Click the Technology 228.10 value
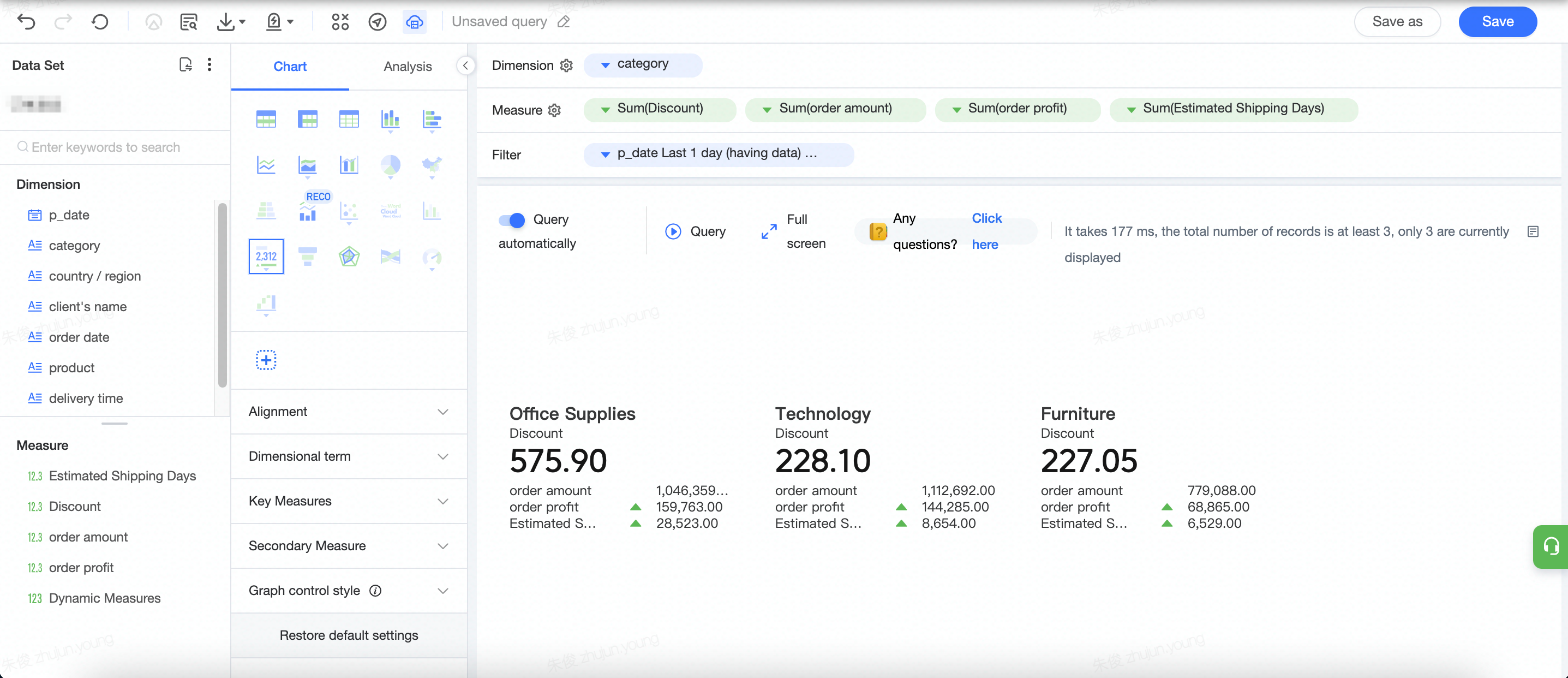 click(x=823, y=461)
